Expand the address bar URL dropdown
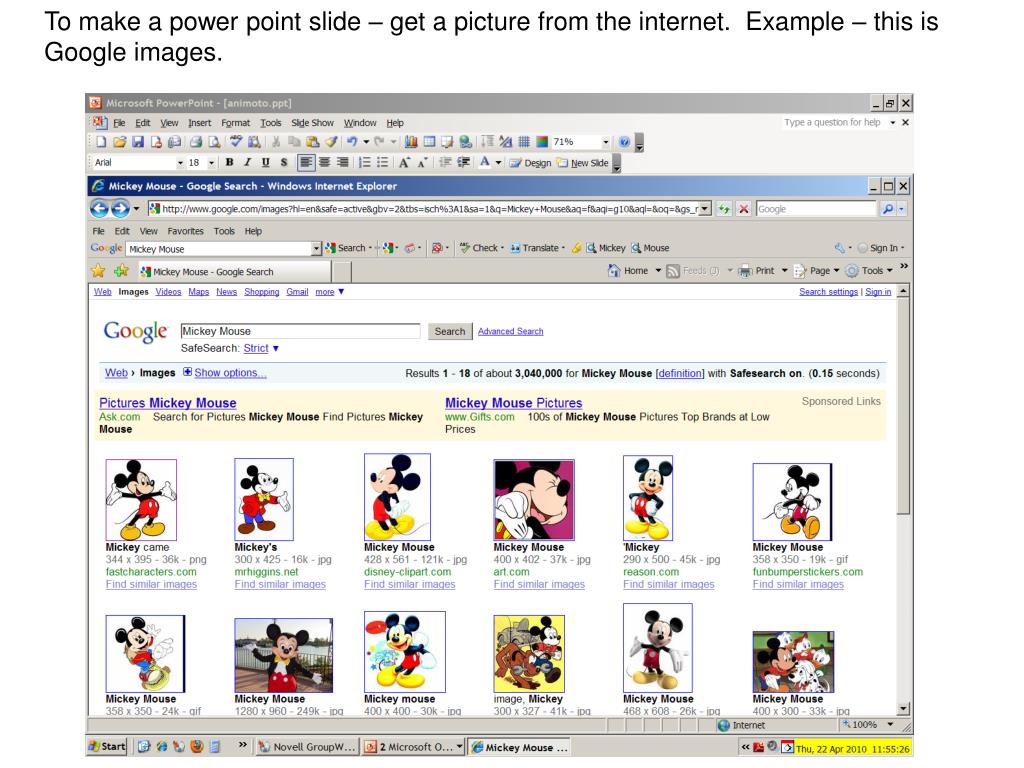The width and height of the screenshot is (1024, 768). pos(705,209)
